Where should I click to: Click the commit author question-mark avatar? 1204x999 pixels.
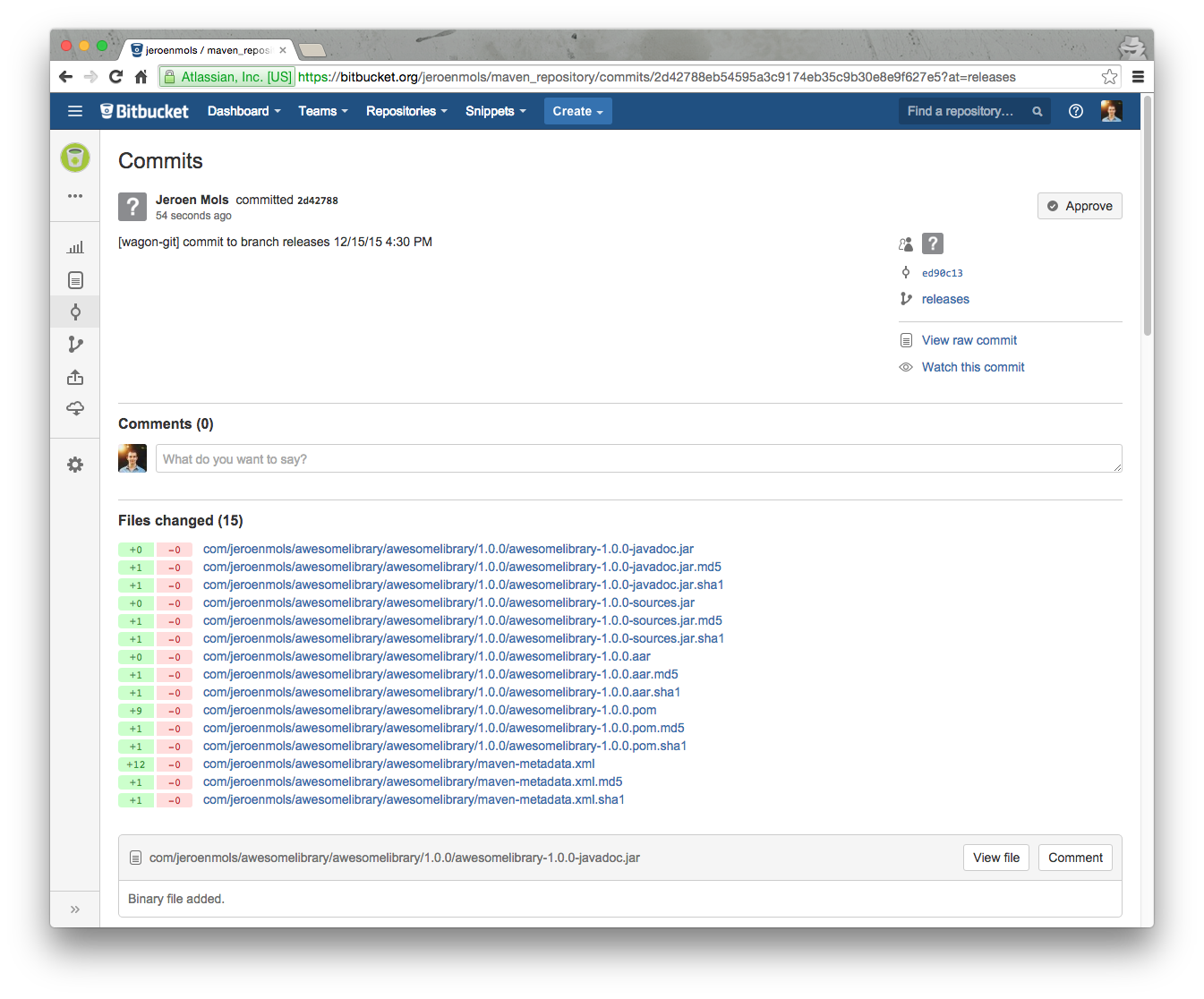(132, 207)
